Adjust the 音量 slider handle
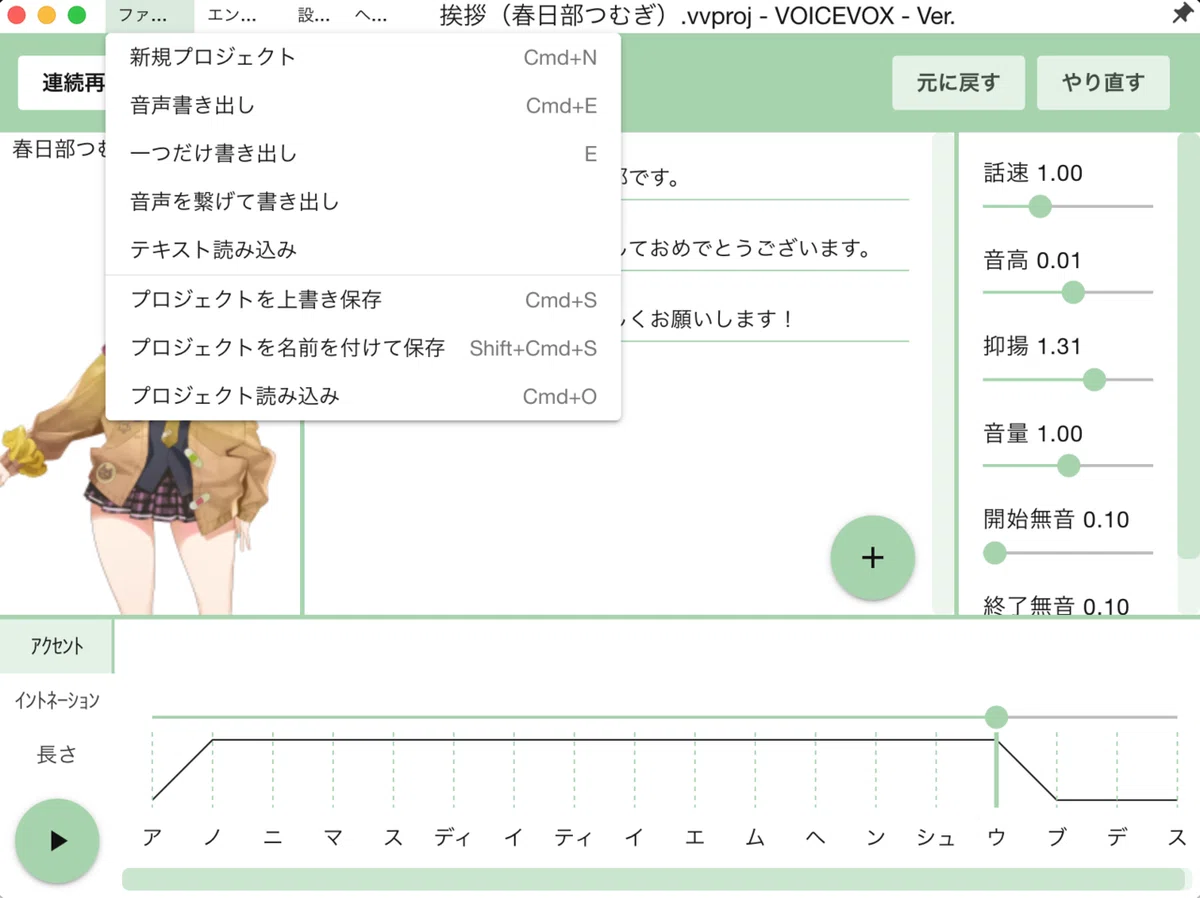Screen dimensions: 1200x898 pos(1069,465)
